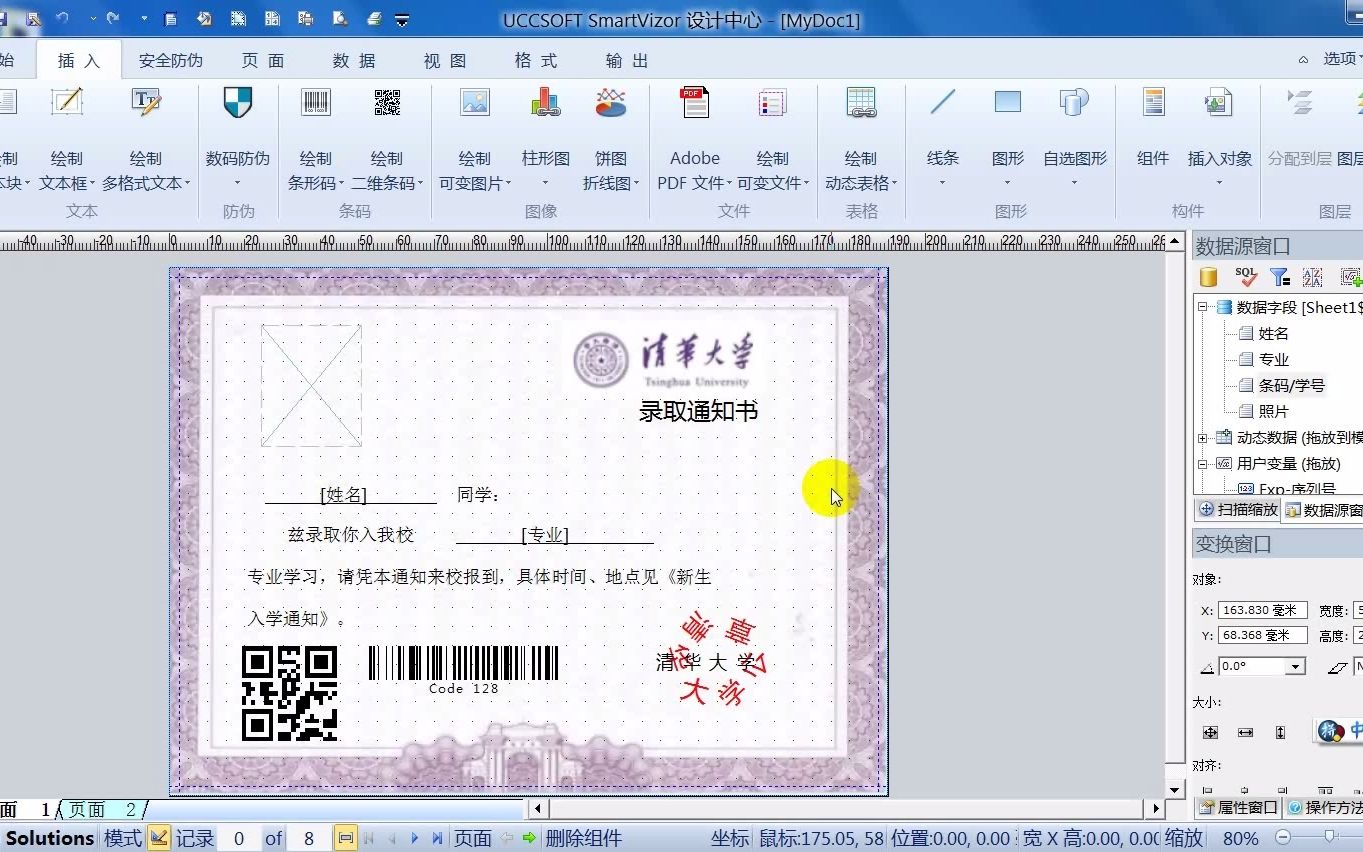This screenshot has height=852, width=1363.
Task: Click the 绘制多格式文本 icon
Action: point(146,102)
